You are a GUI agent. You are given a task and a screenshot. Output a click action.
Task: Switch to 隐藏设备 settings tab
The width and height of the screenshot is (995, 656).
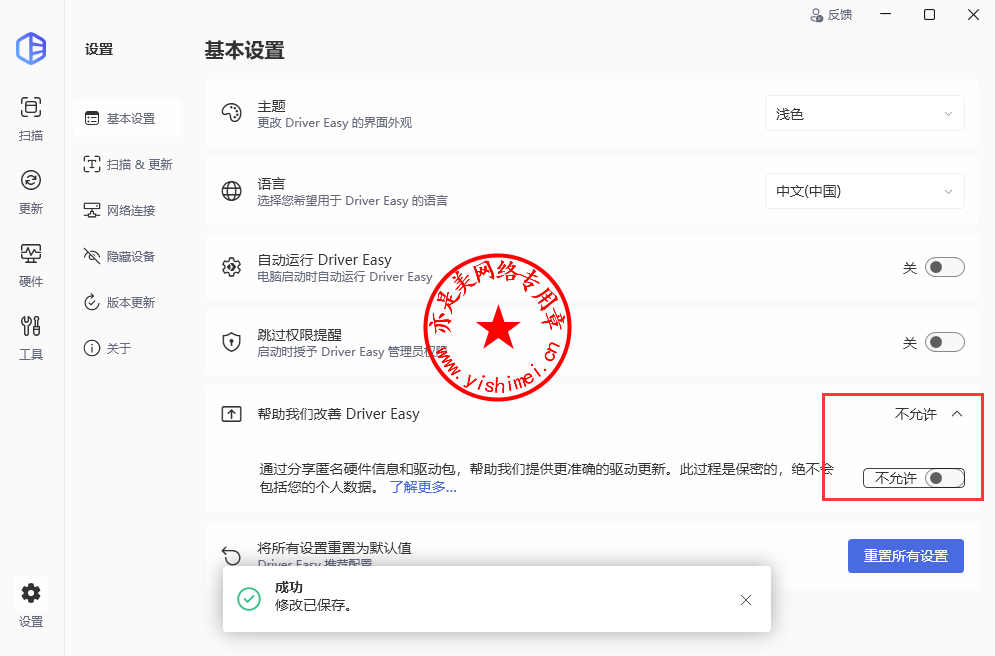pyautogui.click(x=127, y=256)
